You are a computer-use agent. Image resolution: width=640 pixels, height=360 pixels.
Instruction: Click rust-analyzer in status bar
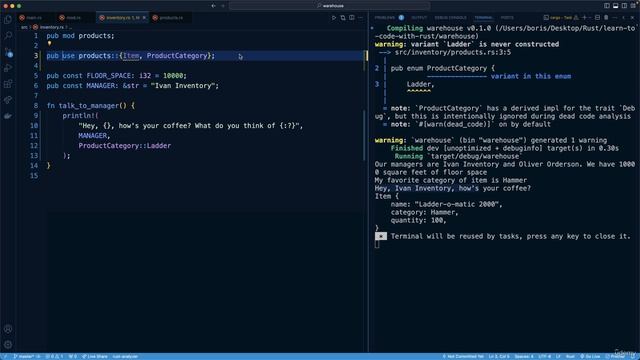pyautogui.click(x=125, y=356)
